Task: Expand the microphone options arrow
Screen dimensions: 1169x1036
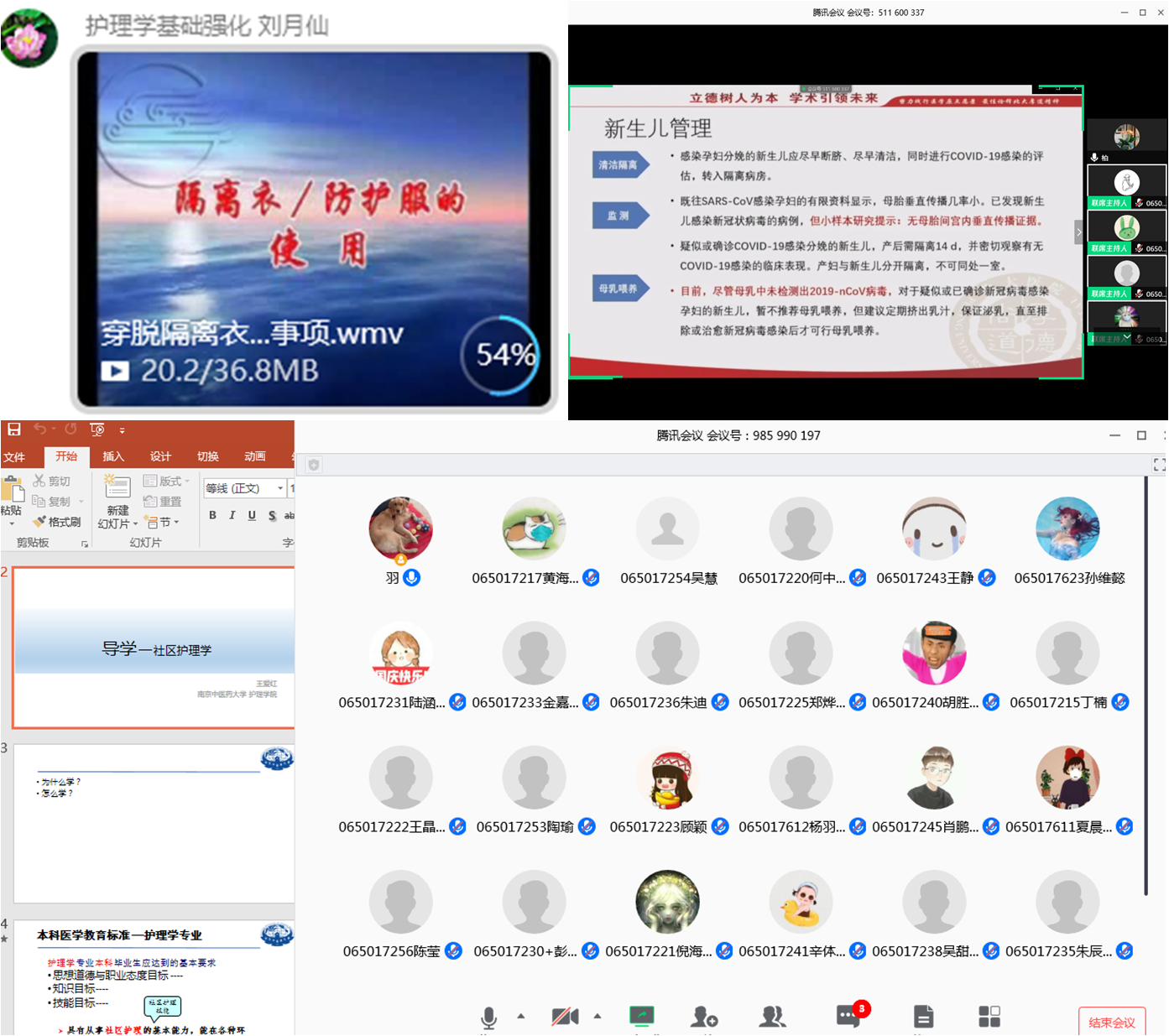Action: [521, 1016]
